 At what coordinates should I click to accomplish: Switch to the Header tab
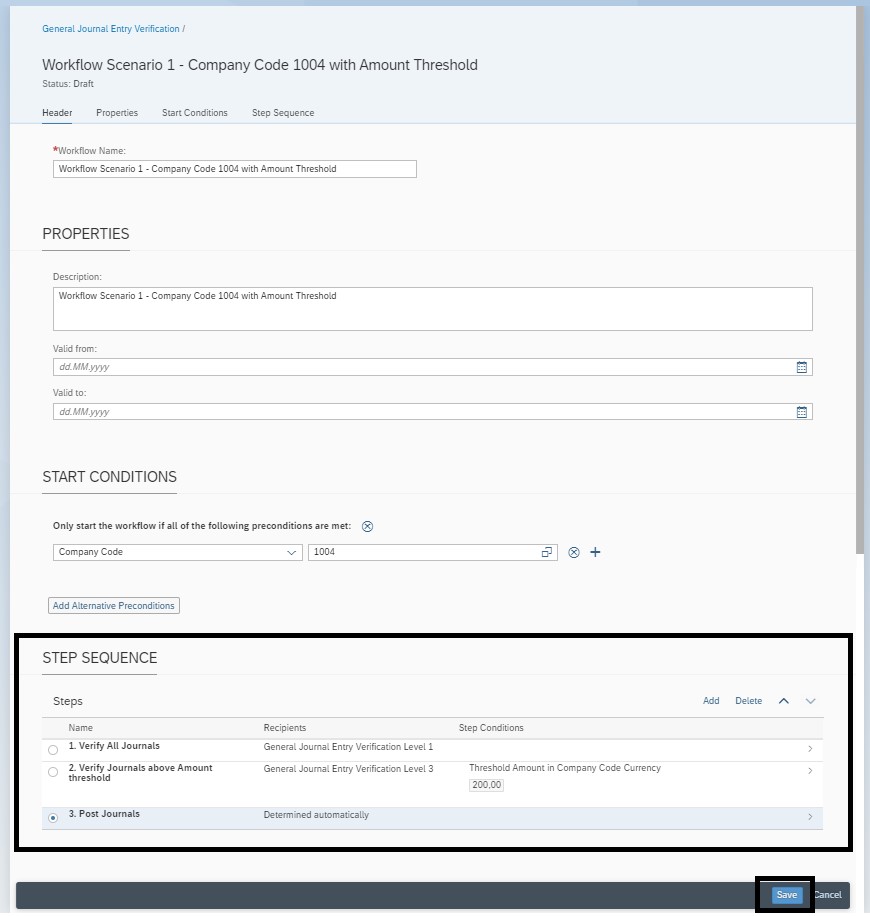(x=57, y=113)
